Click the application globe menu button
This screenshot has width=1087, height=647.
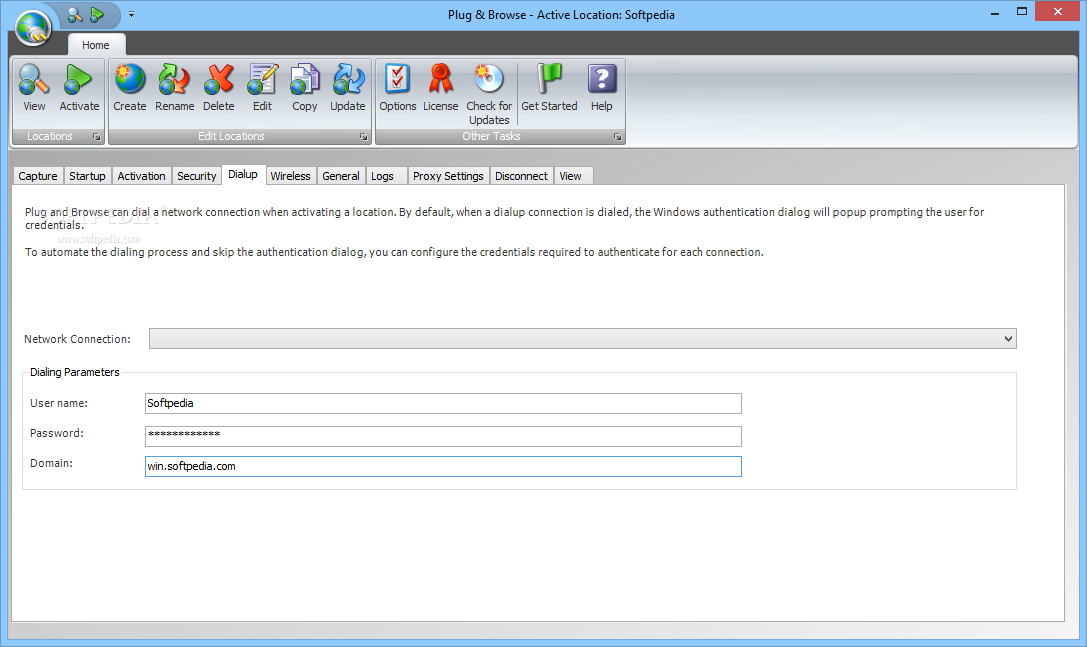[33, 28]
